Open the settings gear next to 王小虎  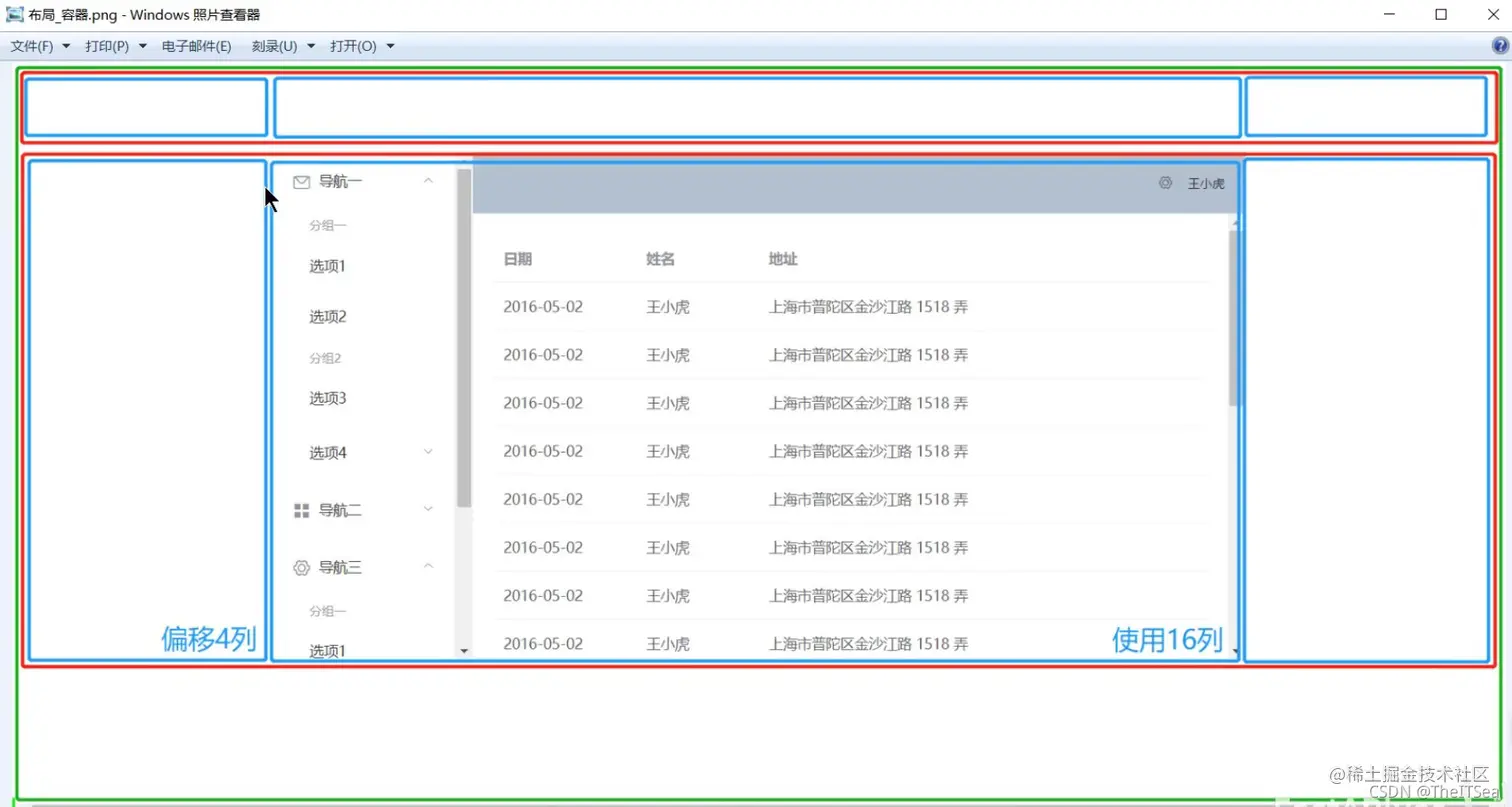(x=1166, y=183)
